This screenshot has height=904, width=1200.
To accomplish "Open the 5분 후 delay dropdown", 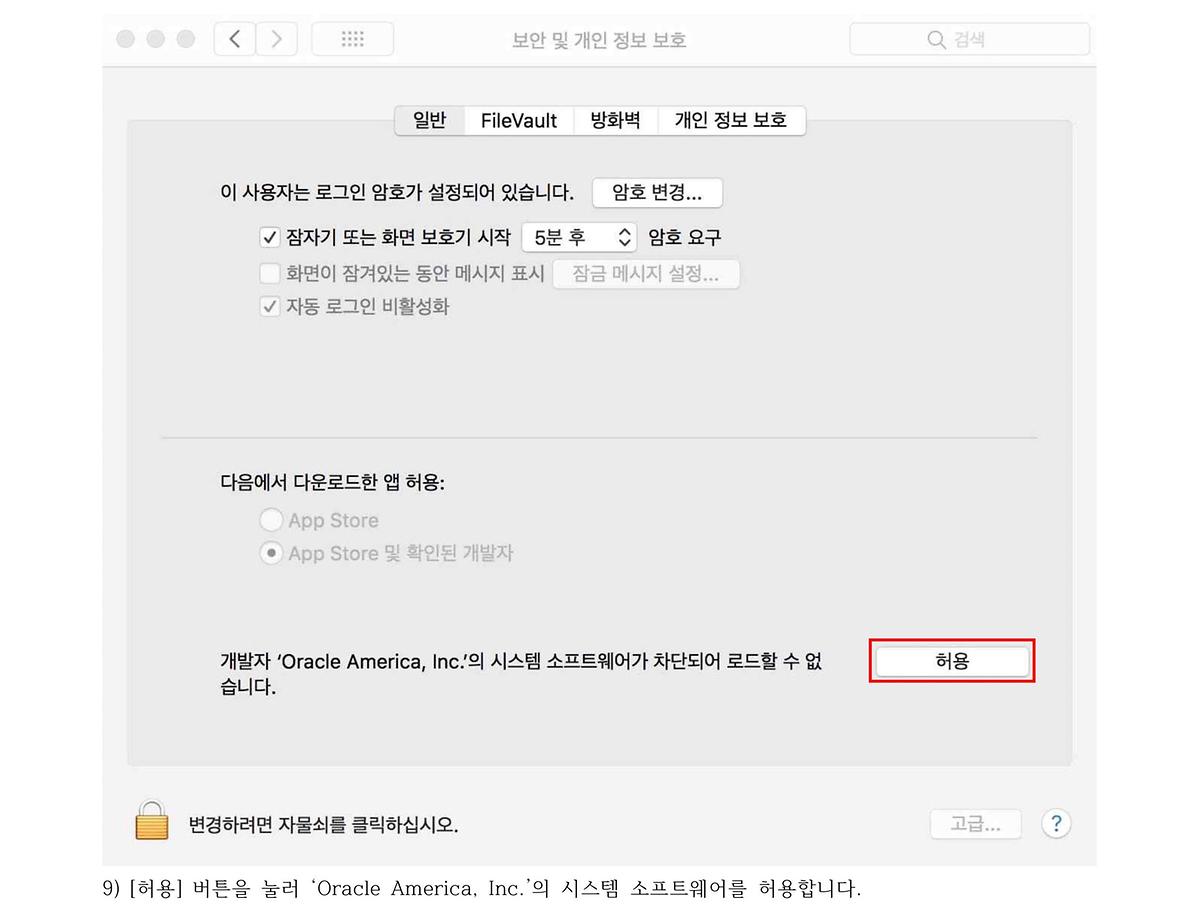I will pyautogui.click(x=579, y=238).
